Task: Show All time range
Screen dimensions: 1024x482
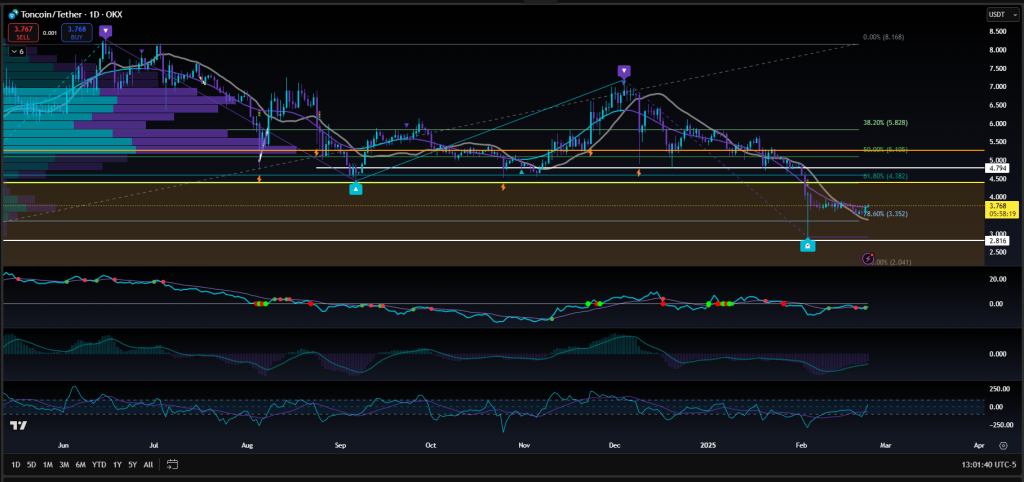Action: coord(148,465)
